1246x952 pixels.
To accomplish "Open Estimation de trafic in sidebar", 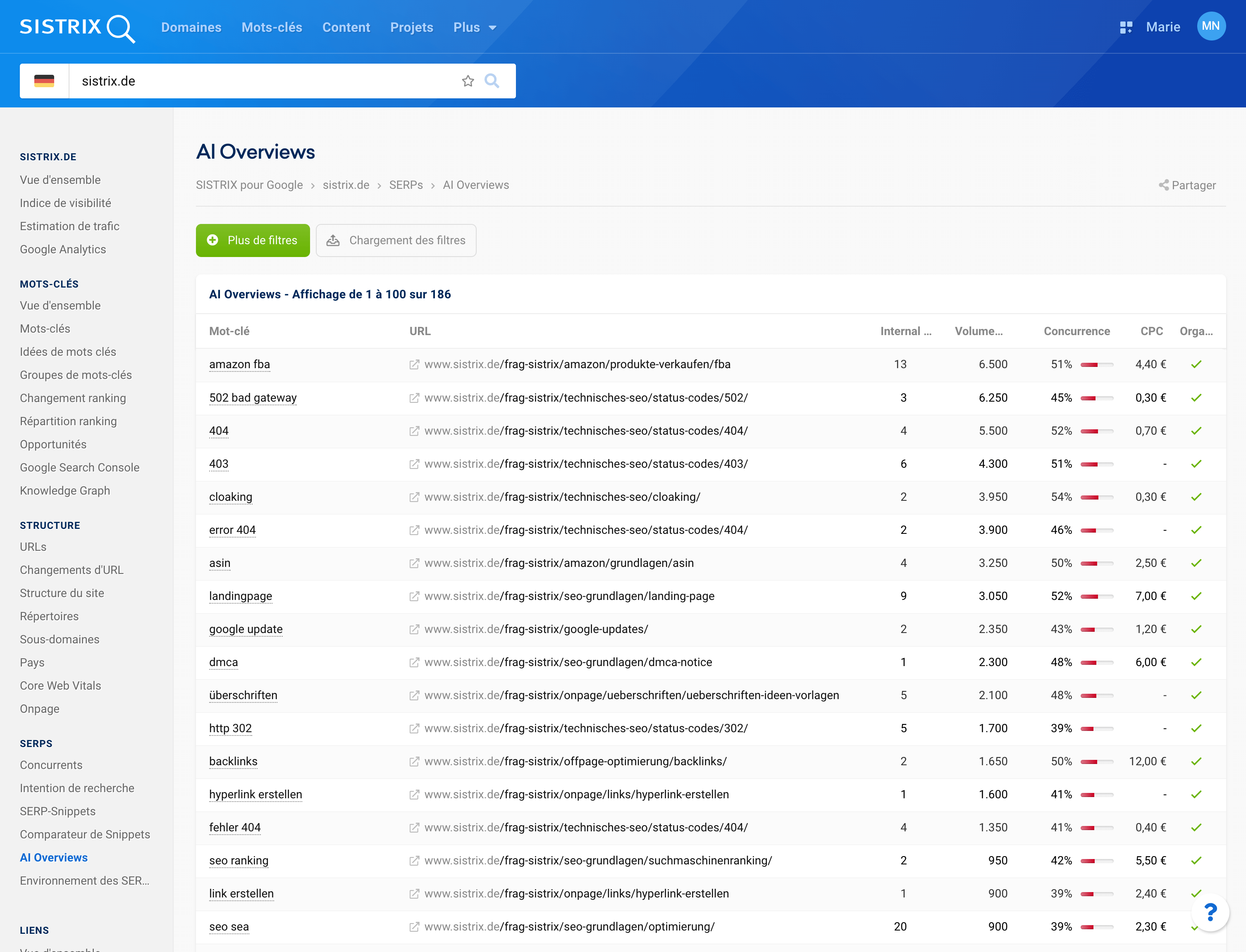I will [x=70, y=226].
